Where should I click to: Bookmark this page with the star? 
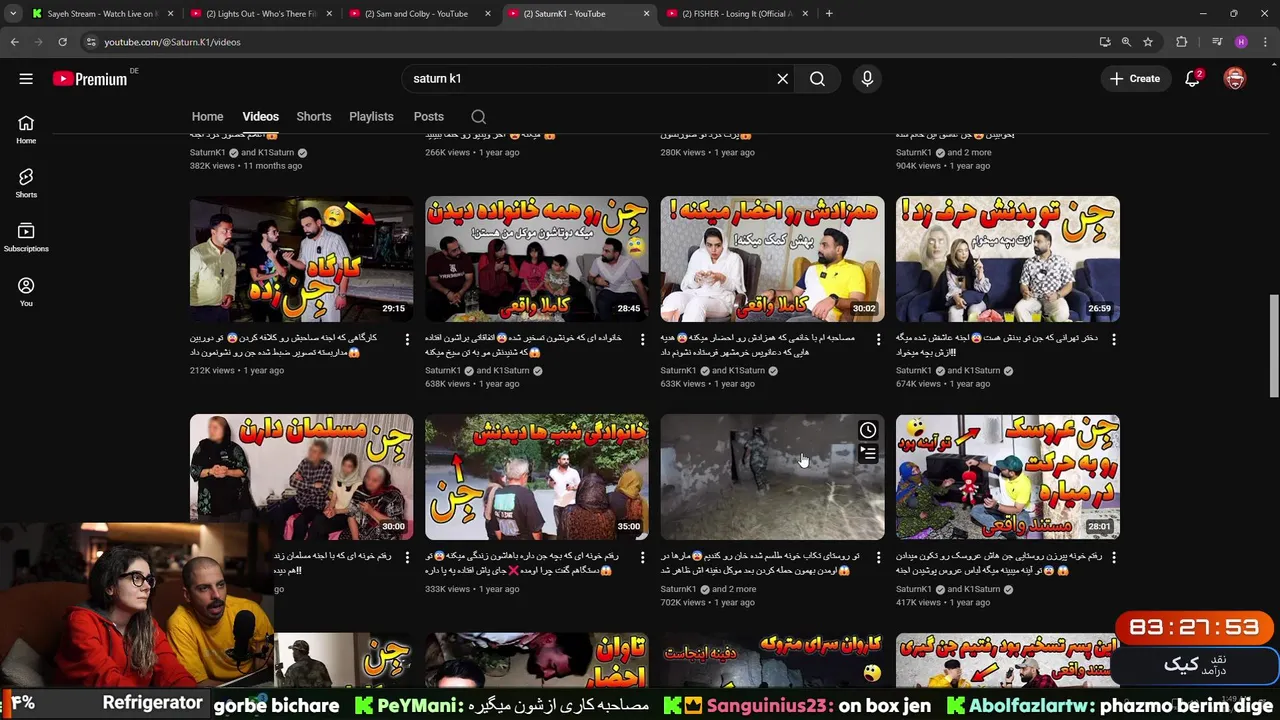pos(1148,42)
